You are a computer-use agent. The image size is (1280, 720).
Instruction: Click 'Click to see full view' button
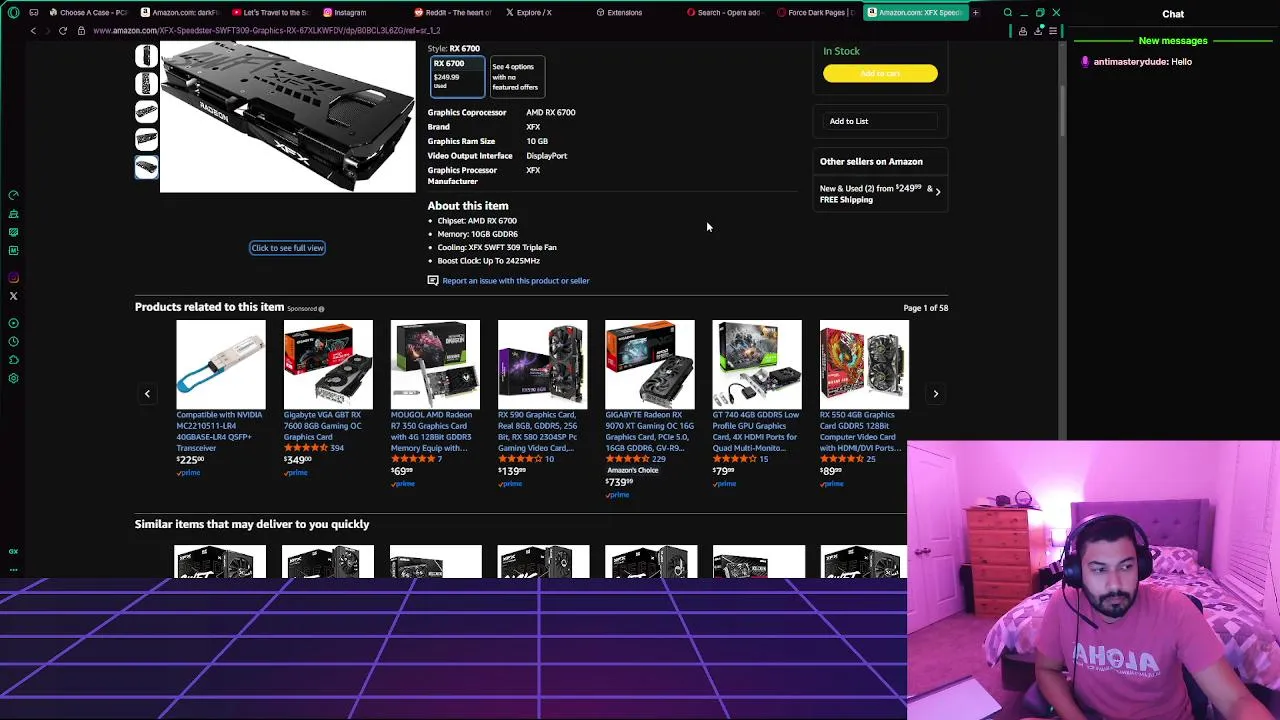[287, 248]
